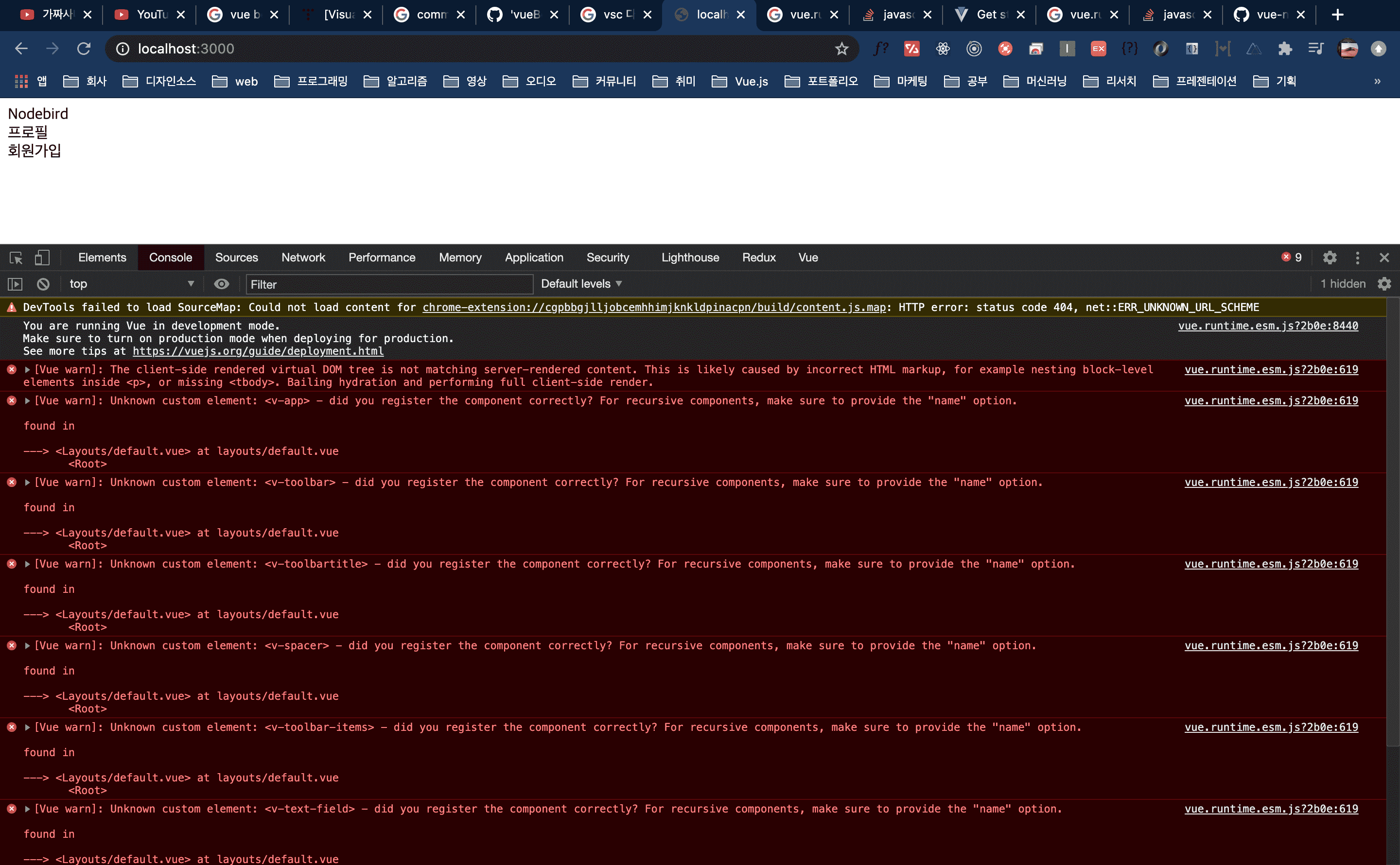The width and height of the screenshot is (1400, 865).
Task: Expand the <v-toolbar-items> unknown element warning
Action: click(27, 727)
